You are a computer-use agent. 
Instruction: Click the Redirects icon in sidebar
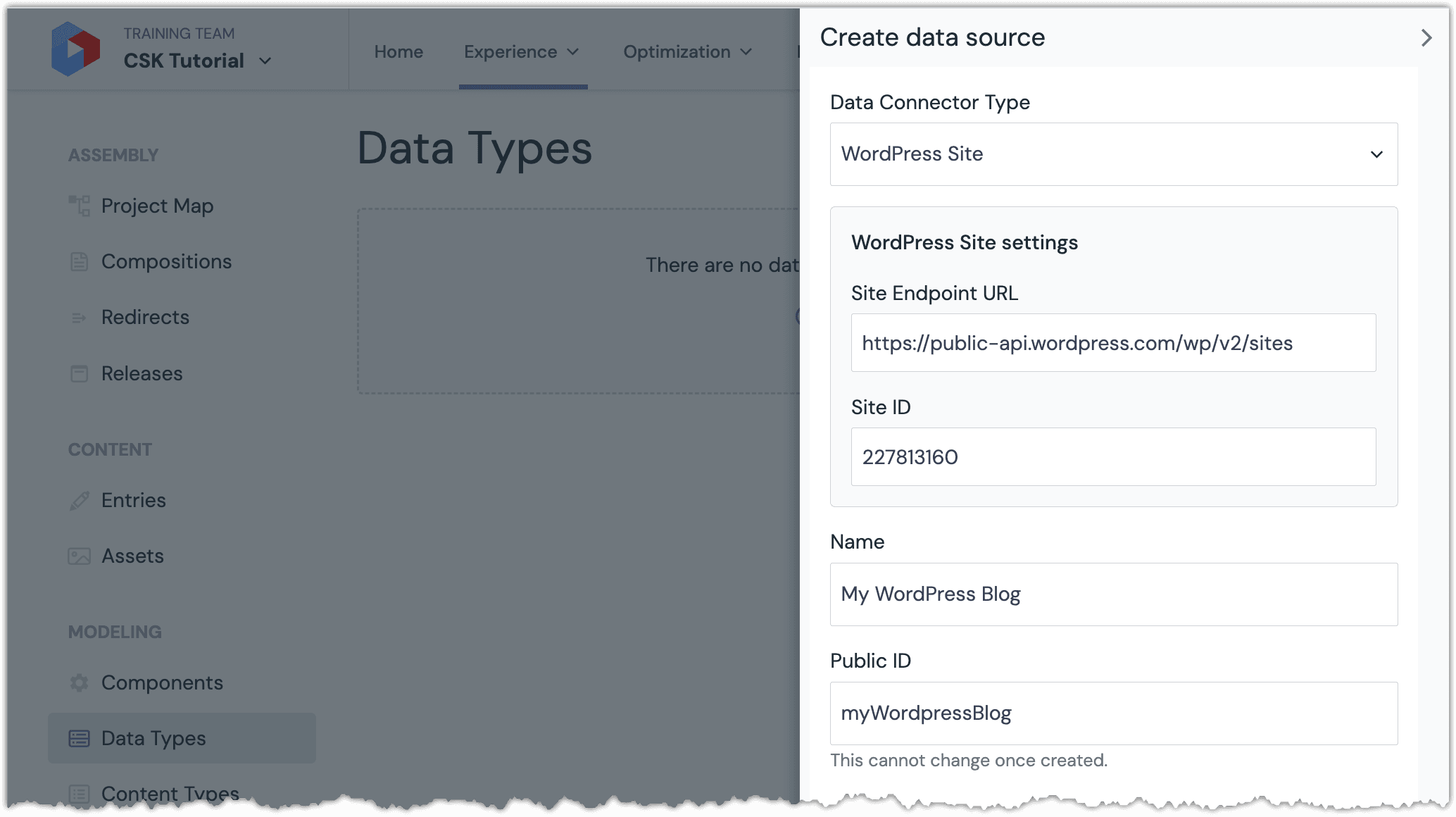point(79,318)
